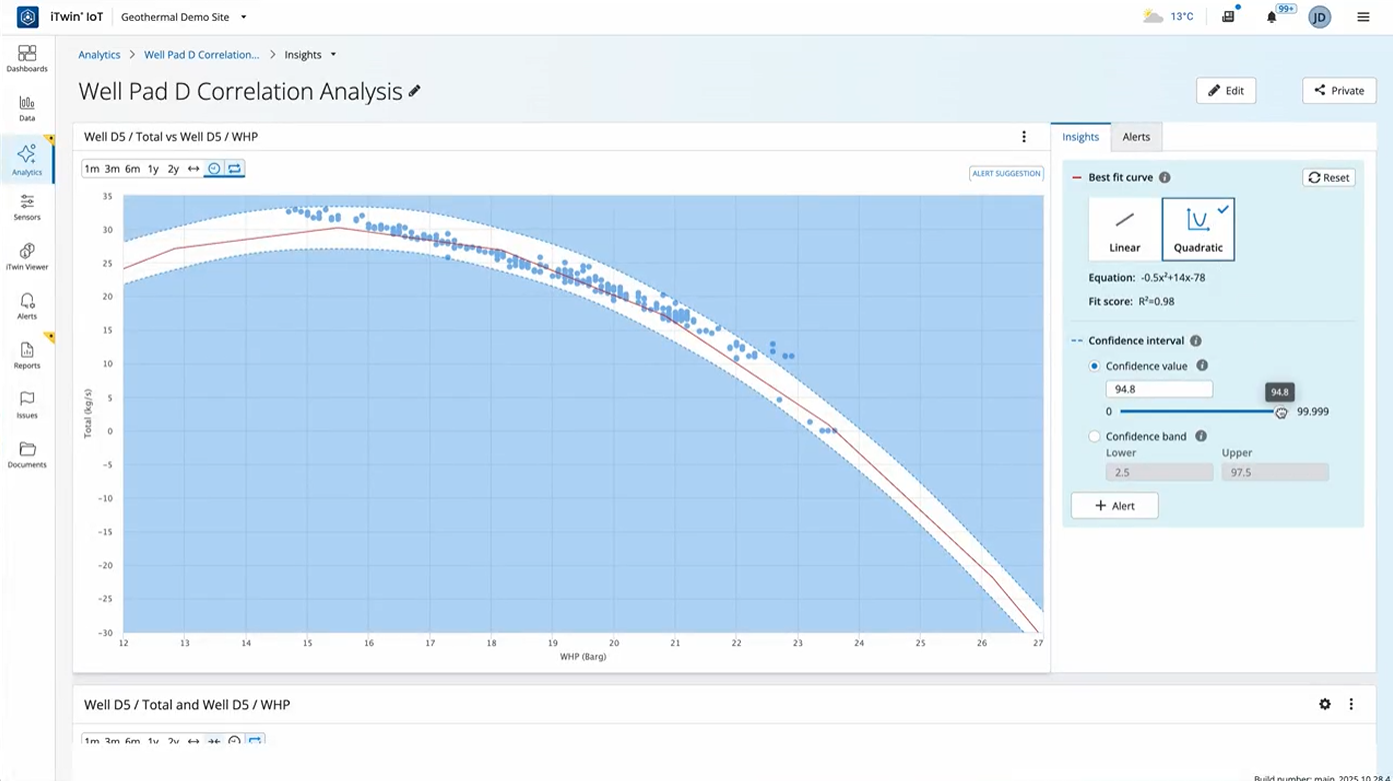The width and height of the screenshot is (1393, 781).
Task: Click the info icon next to Best fit curve
Action: point(1165,177)
